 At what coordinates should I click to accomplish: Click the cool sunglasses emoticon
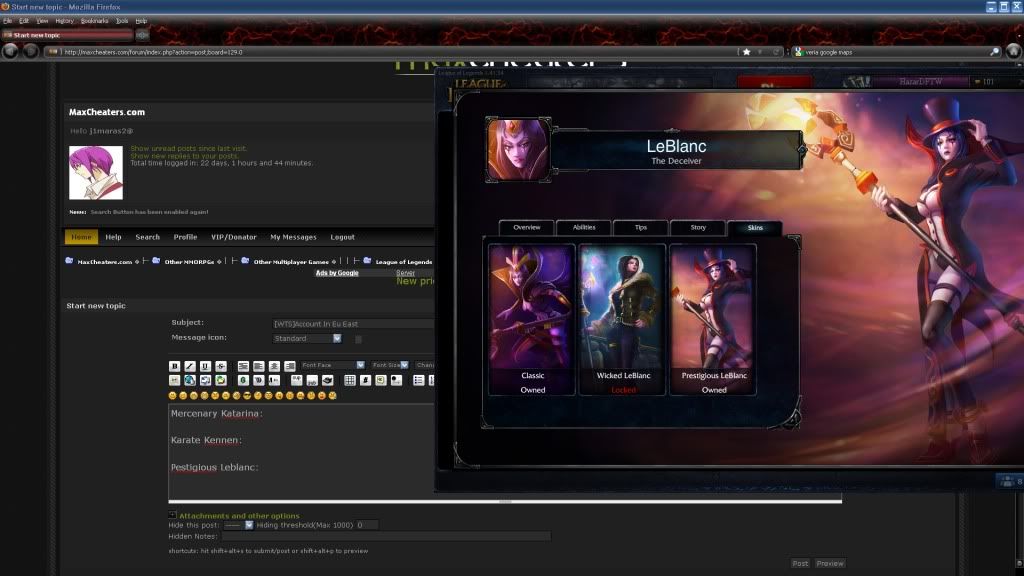[x=248, y=393]
